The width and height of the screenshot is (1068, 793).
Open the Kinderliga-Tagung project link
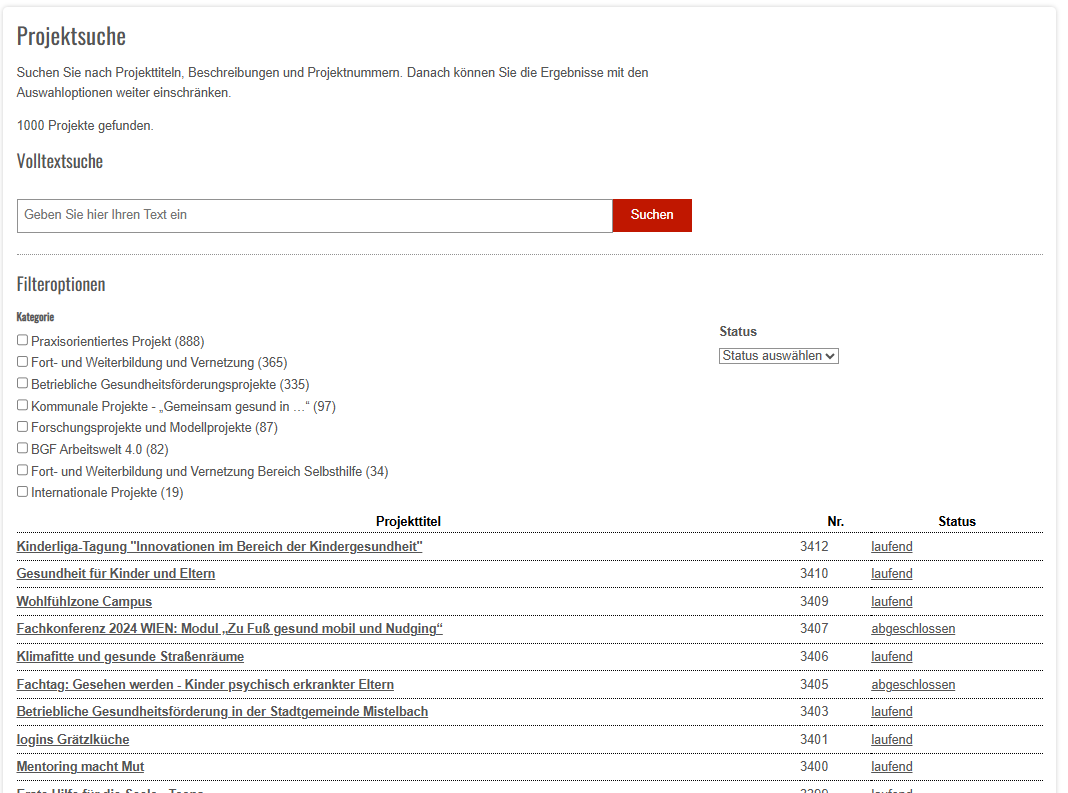click(x=219, y=547)
